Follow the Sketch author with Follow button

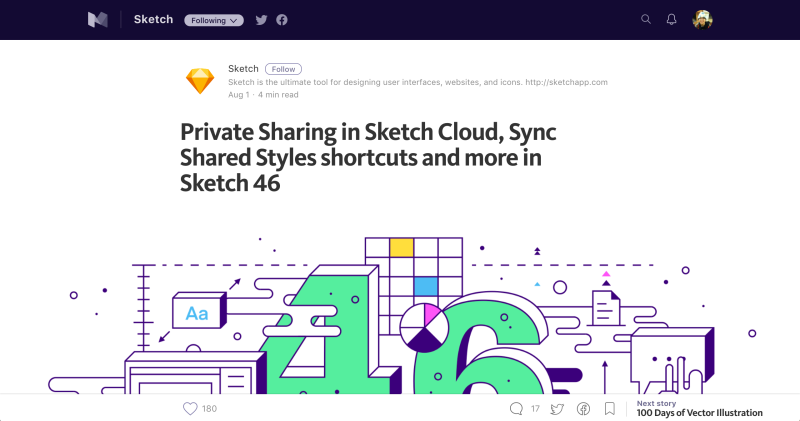[x=283, y=69]
